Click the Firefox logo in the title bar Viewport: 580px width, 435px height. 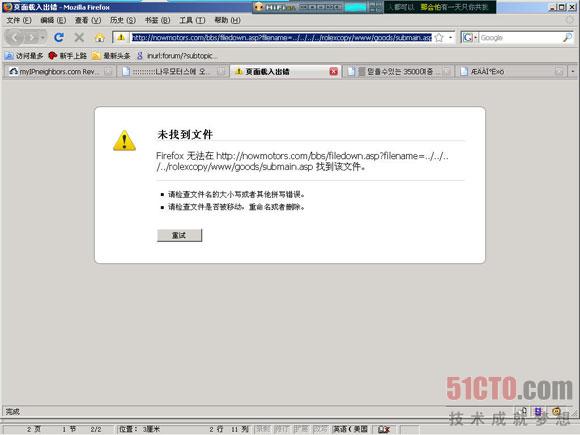point(7,7)
